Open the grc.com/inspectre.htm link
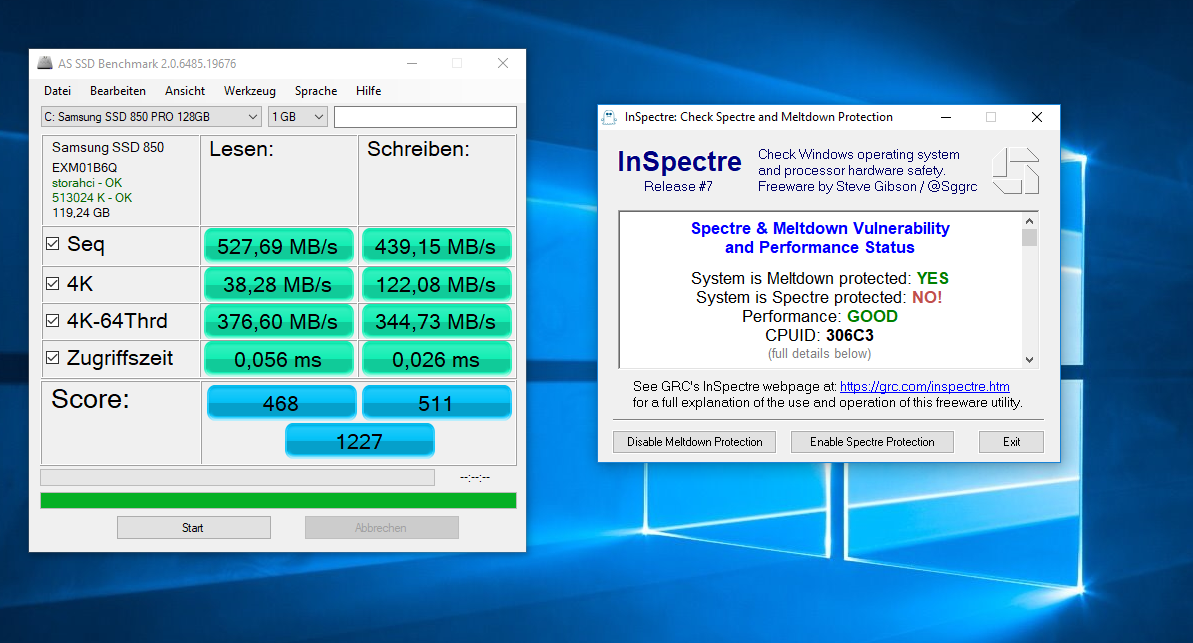This screenshot has height=643, width=1193. click(924, 387)
